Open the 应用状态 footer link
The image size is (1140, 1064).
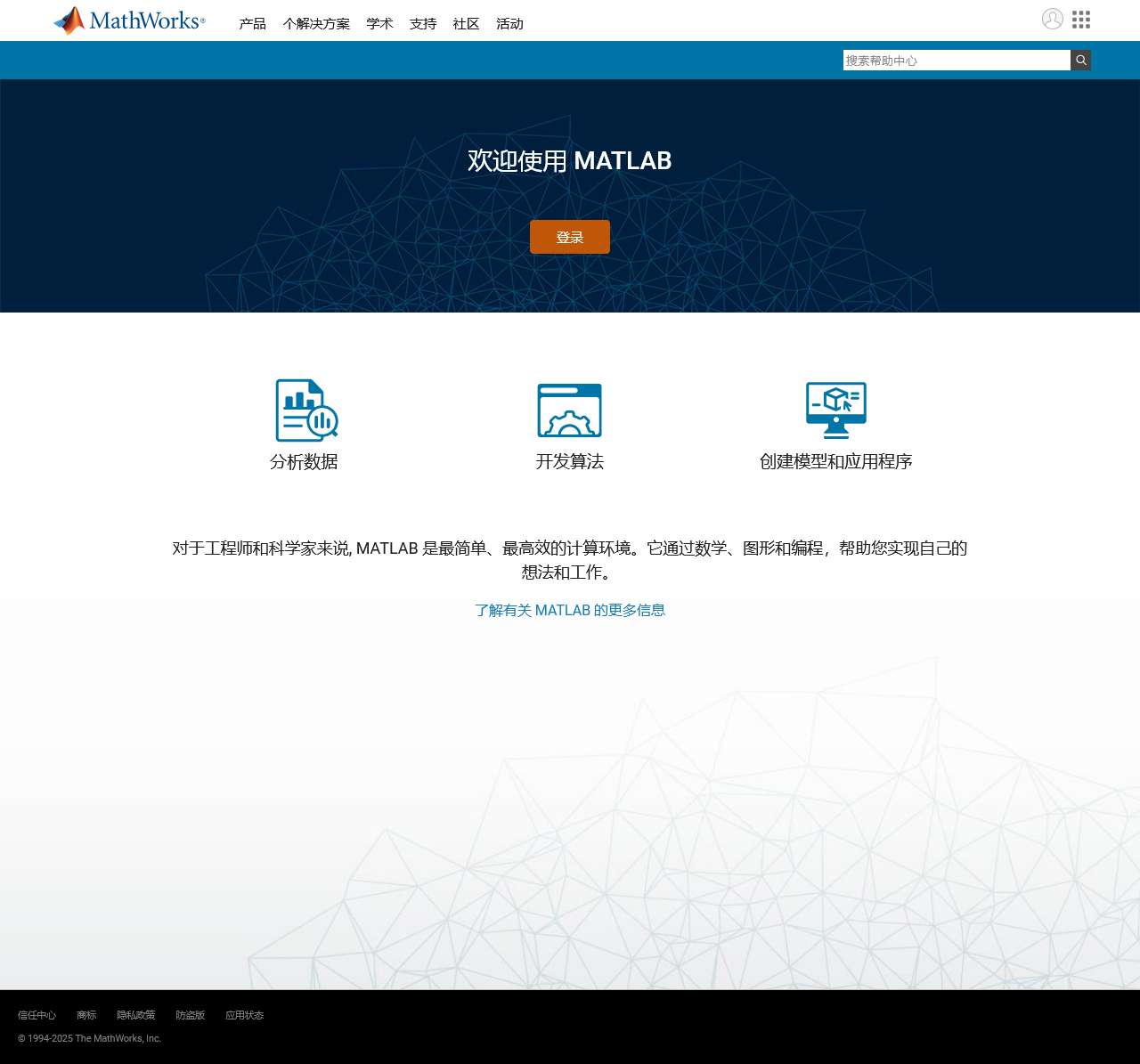[244, 1015]
